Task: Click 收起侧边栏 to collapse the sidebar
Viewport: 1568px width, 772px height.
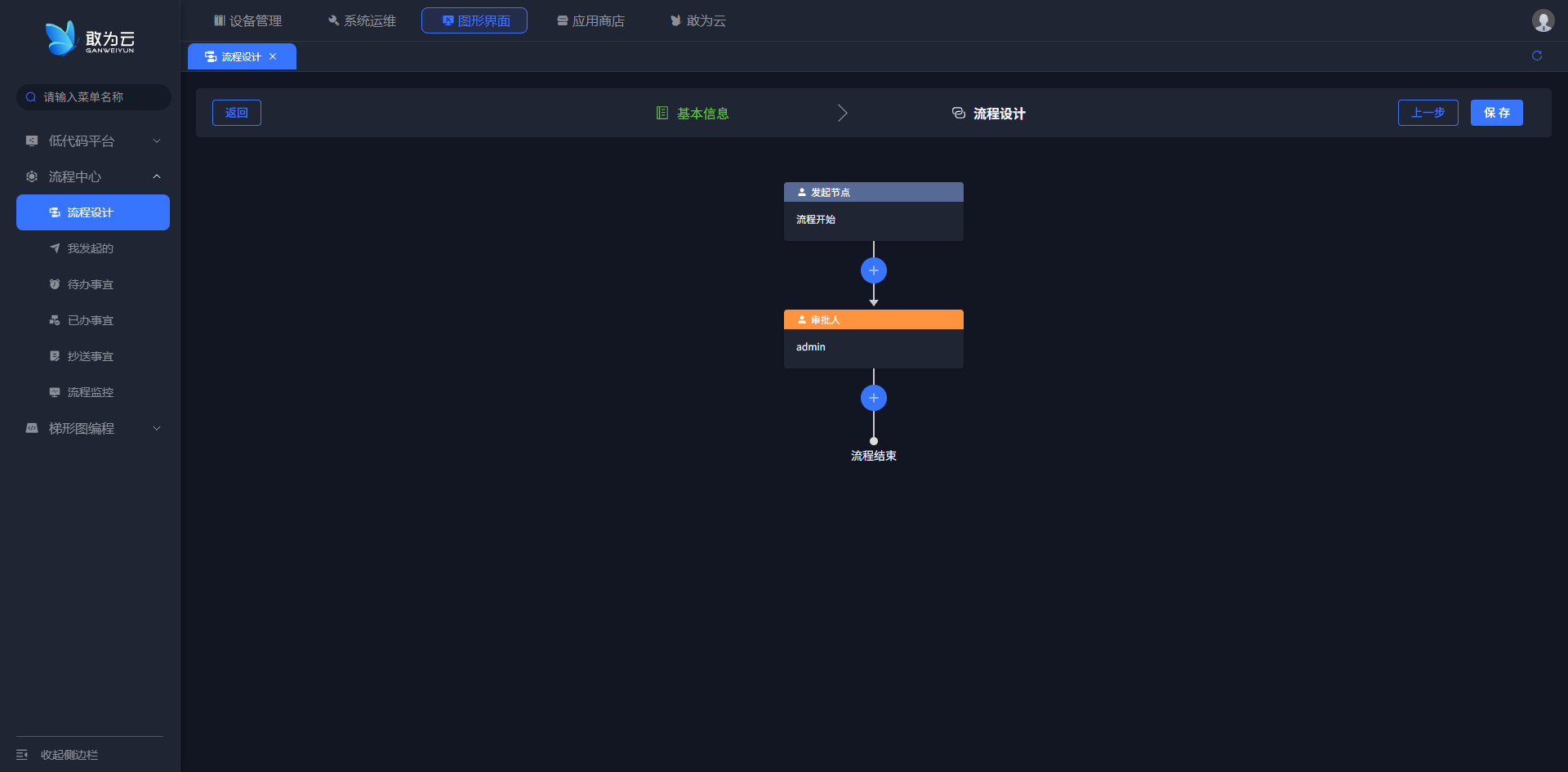Action: tap(69, 755)
